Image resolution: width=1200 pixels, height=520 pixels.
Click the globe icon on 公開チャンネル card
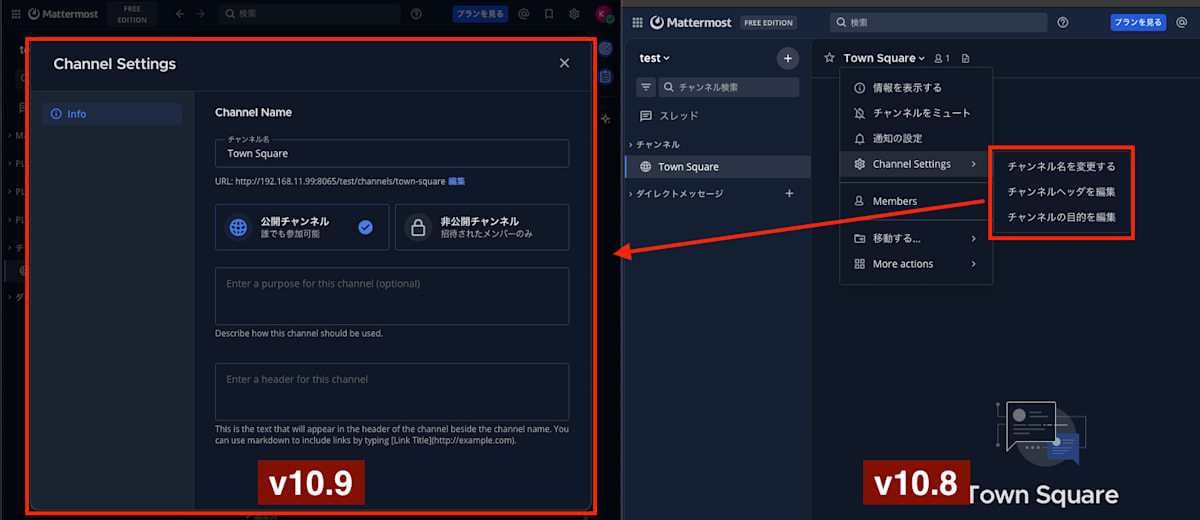(238, 227)
